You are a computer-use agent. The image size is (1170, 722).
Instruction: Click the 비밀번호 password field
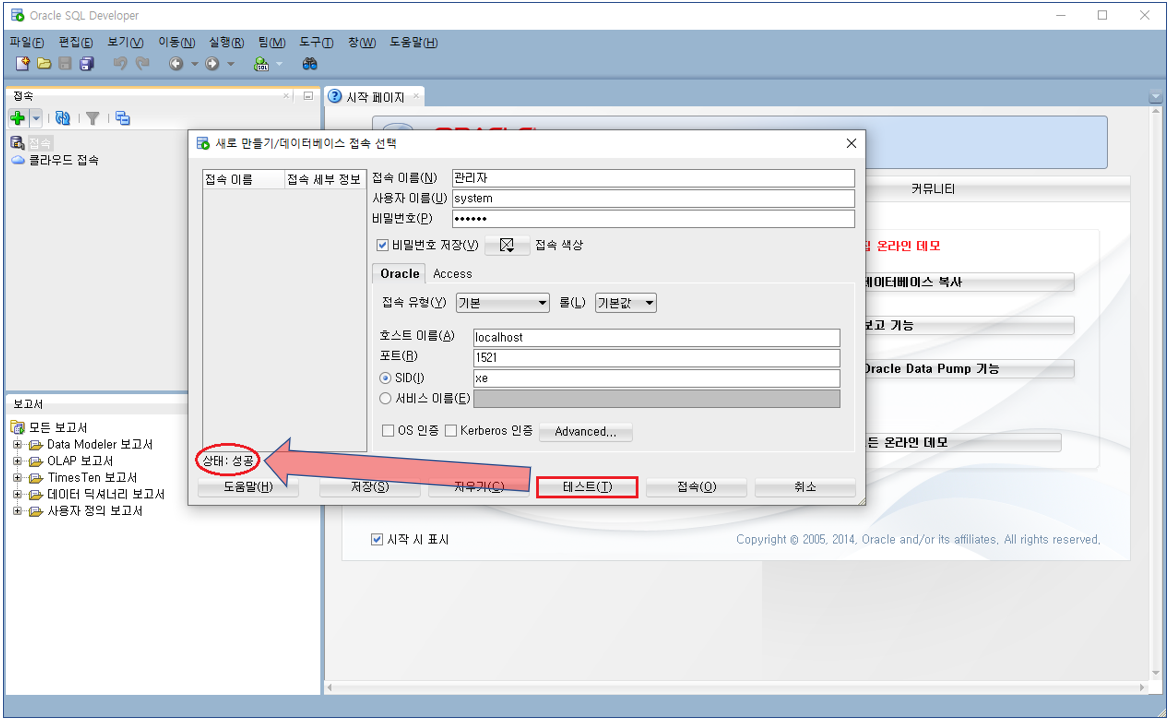[653, 219]
